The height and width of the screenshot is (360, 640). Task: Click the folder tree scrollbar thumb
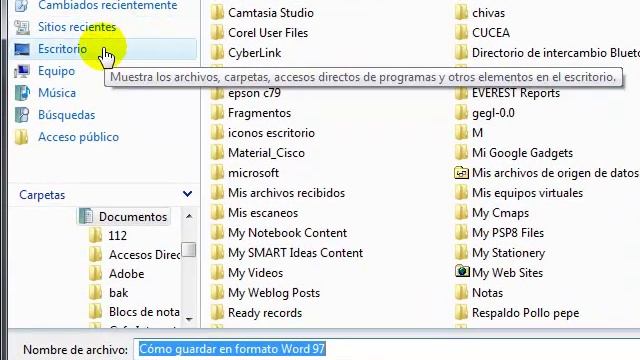(189, 250)
